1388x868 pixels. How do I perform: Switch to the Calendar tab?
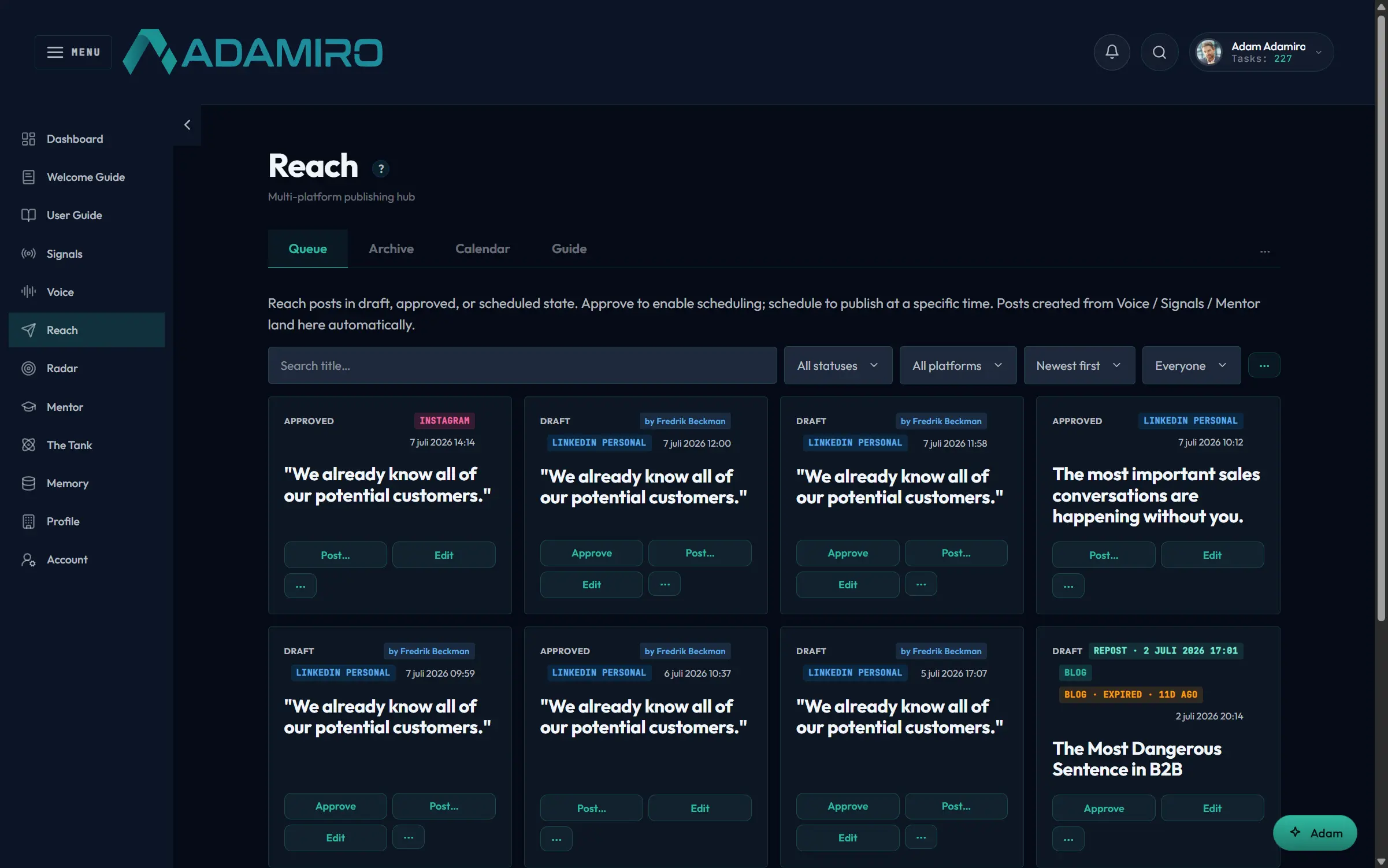tap(483, 248)
